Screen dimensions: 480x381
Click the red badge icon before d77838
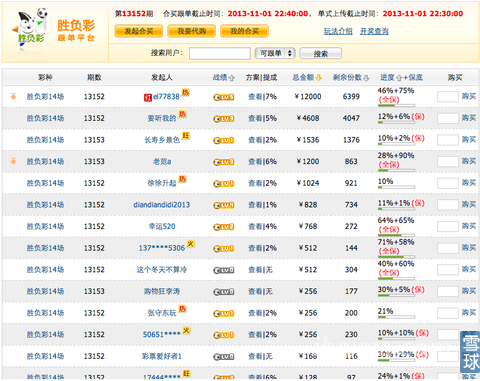click(x=148, y=97)
